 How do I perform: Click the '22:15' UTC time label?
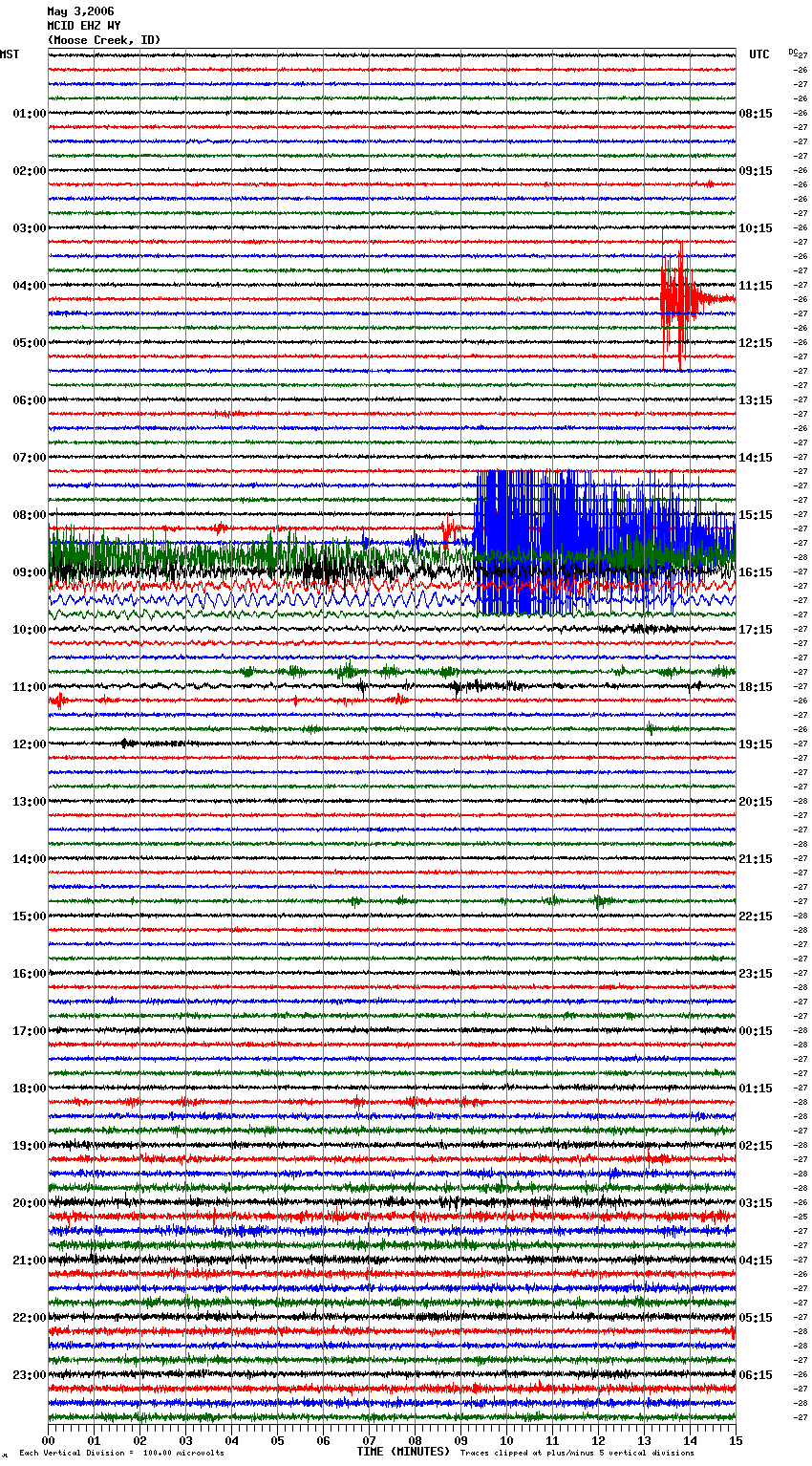[x=756, y=916]
